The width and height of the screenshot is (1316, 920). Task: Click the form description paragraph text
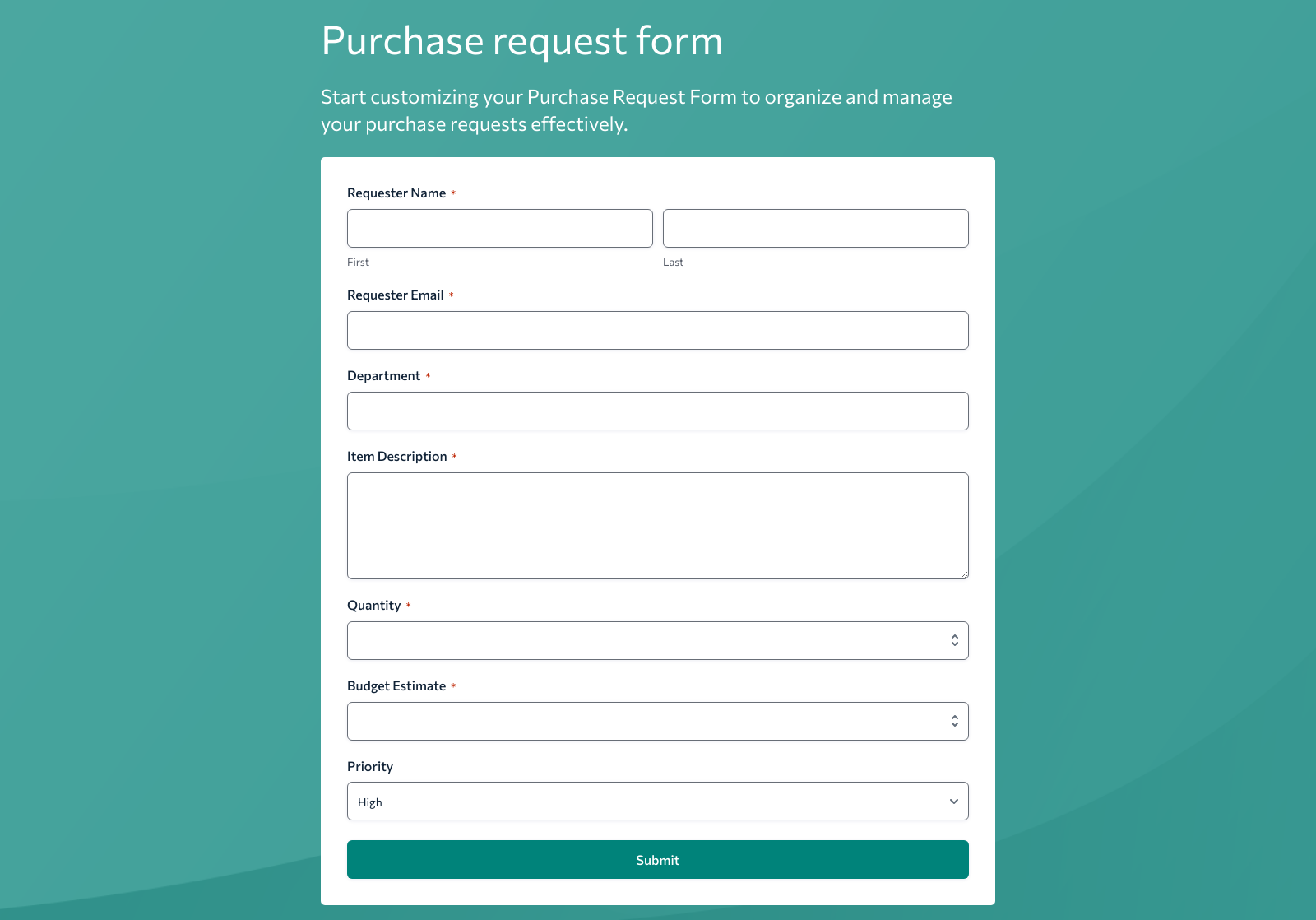point(636,110)
